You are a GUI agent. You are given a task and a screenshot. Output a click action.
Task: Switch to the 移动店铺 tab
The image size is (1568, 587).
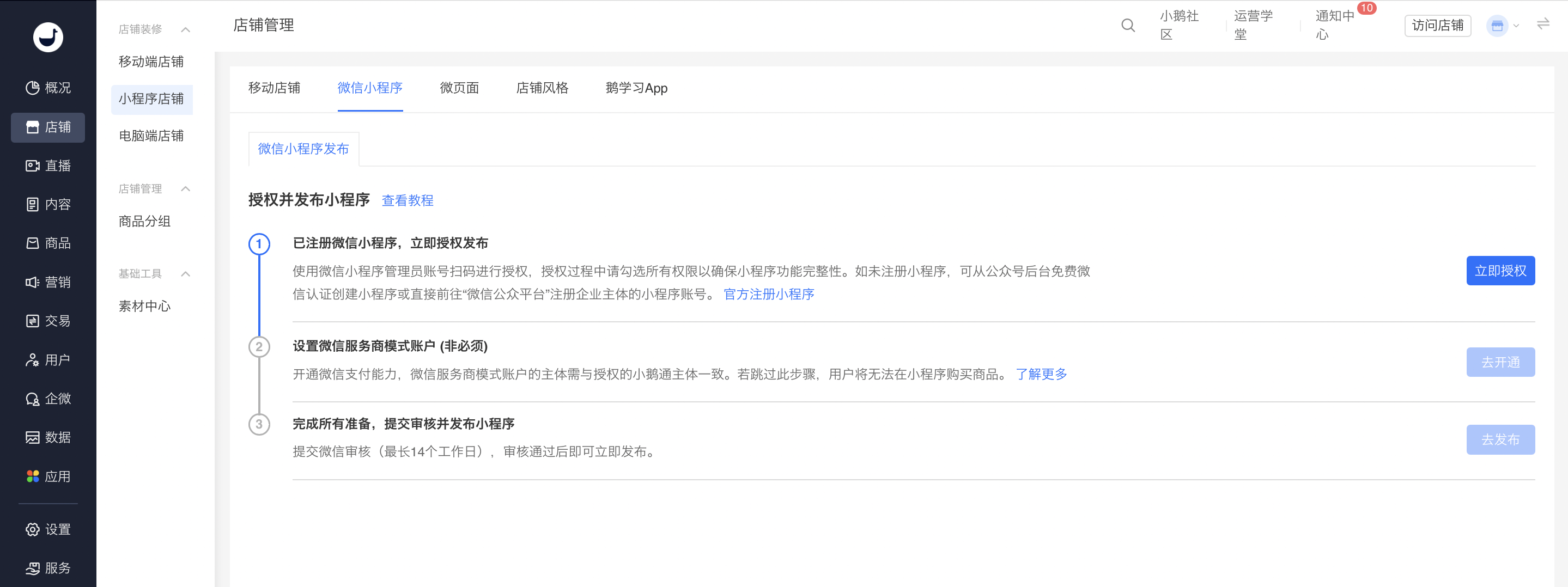(x=275, y=88)
